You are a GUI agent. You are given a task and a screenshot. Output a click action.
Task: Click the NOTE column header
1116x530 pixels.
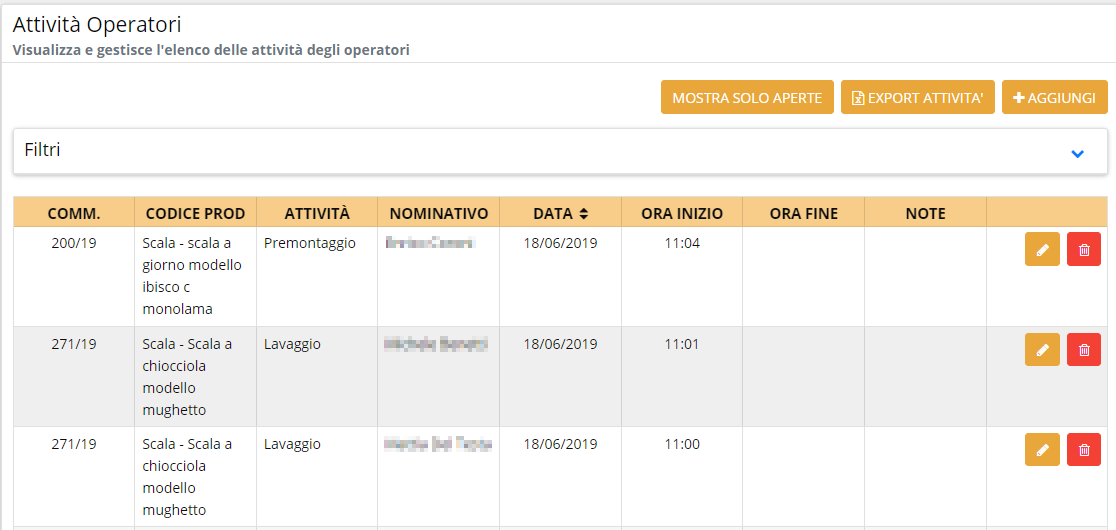(925, 213)
